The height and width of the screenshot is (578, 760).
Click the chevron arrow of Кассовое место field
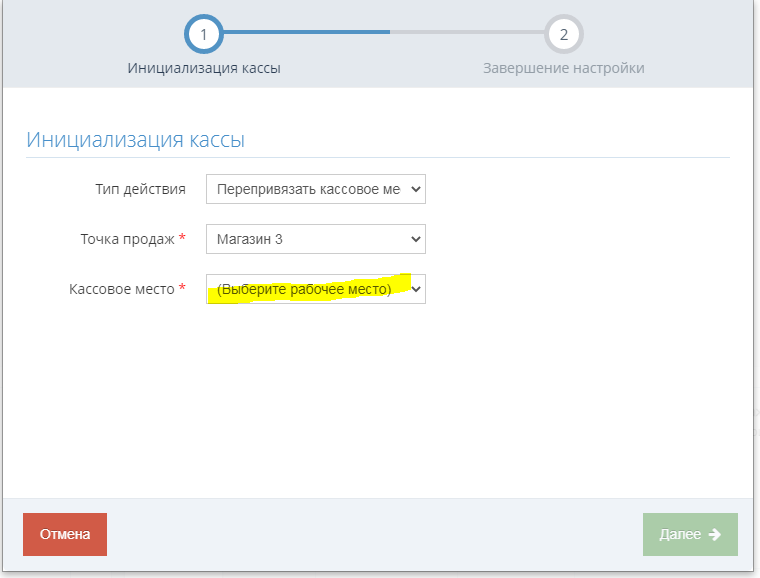[x=415, y=289]
